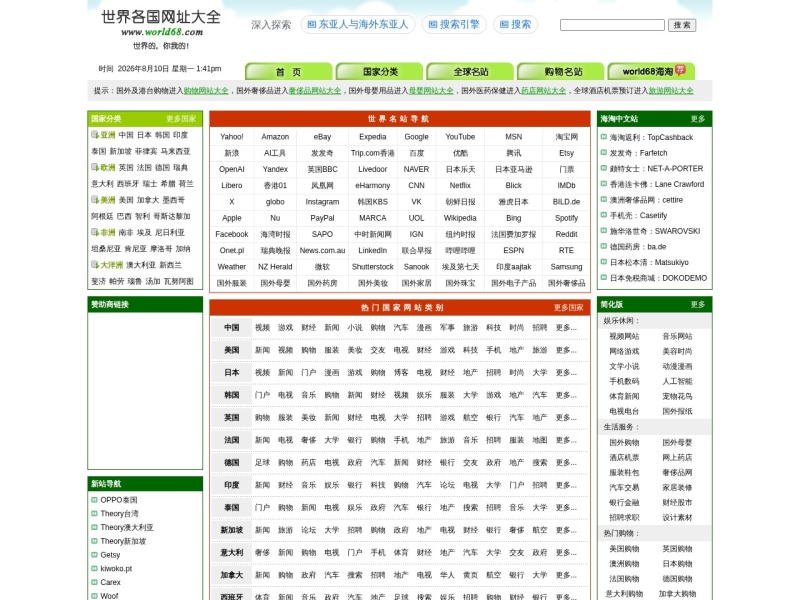800x600 pixels.
Task: Click the 荐 badge on world68海淘 tab
Action: pyautogui.click(x=680, y=70)
